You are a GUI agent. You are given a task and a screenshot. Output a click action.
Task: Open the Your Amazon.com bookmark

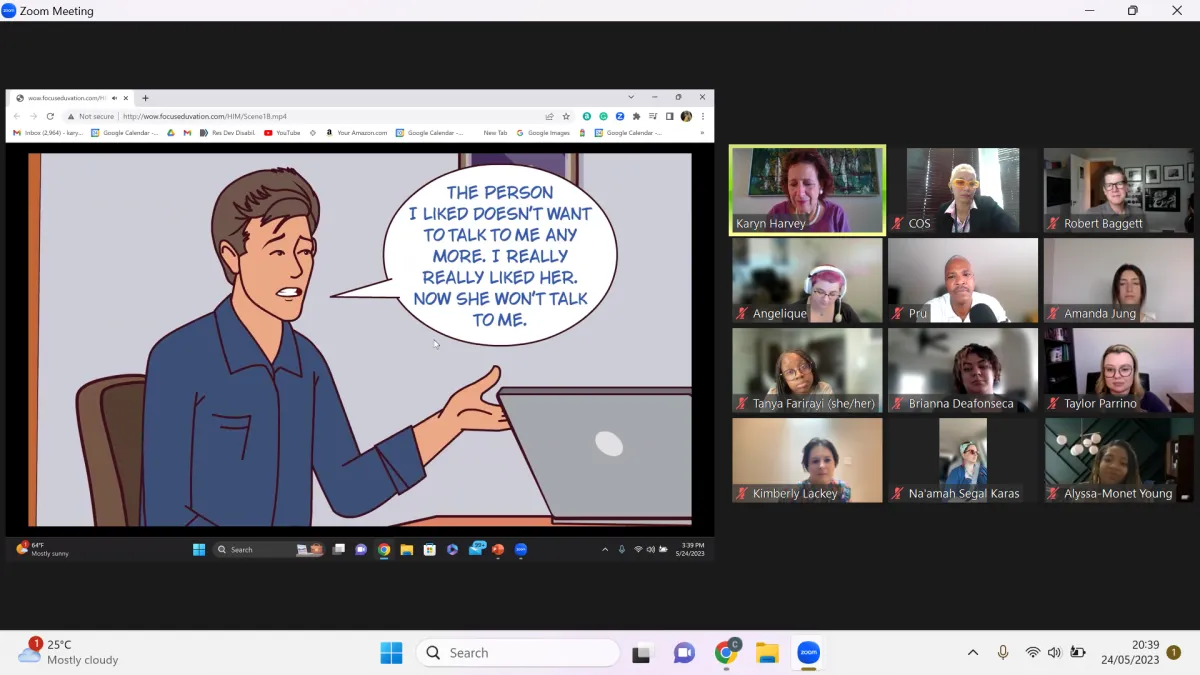point(357,132)
